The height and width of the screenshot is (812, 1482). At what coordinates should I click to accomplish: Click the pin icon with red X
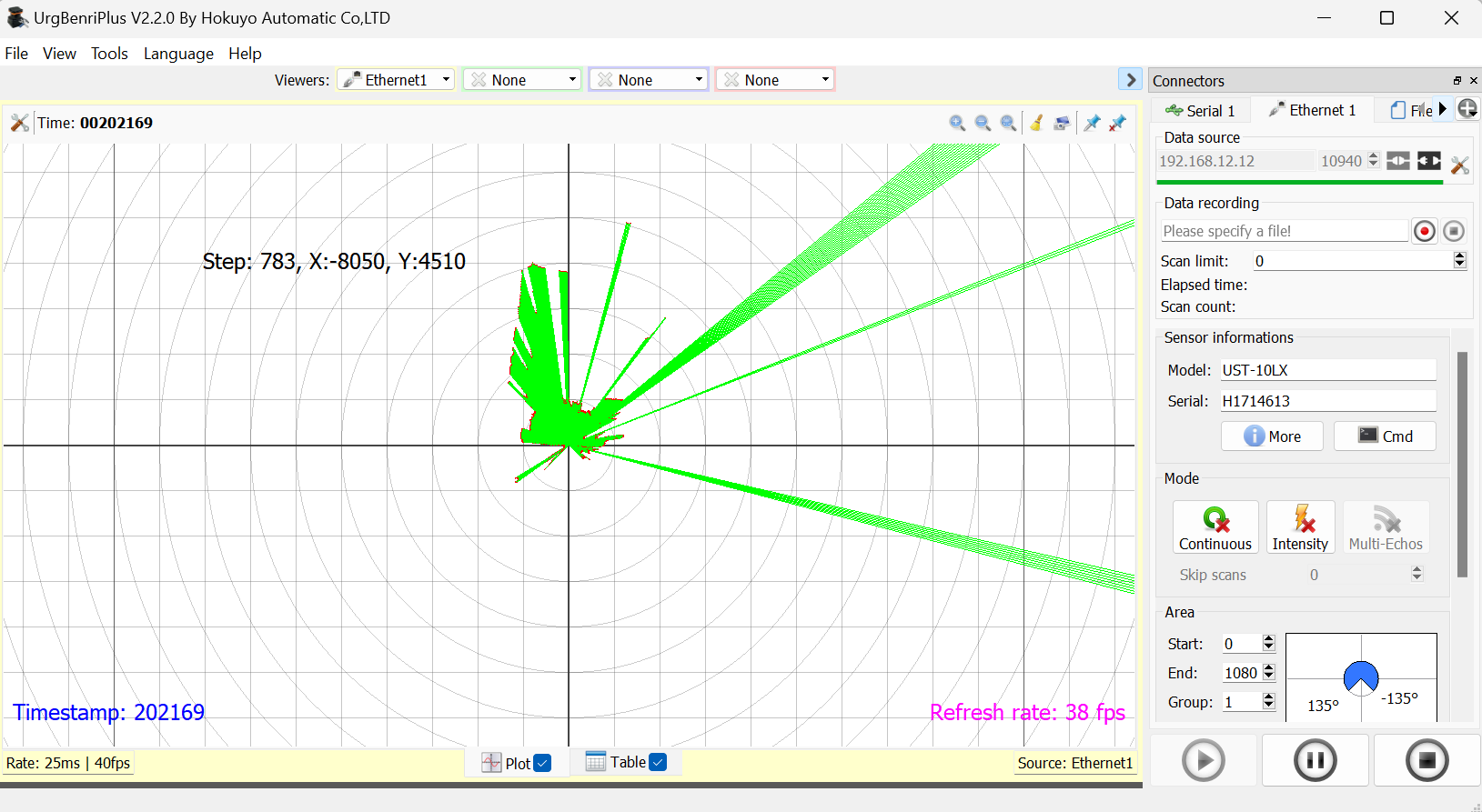click(1117, 123)
